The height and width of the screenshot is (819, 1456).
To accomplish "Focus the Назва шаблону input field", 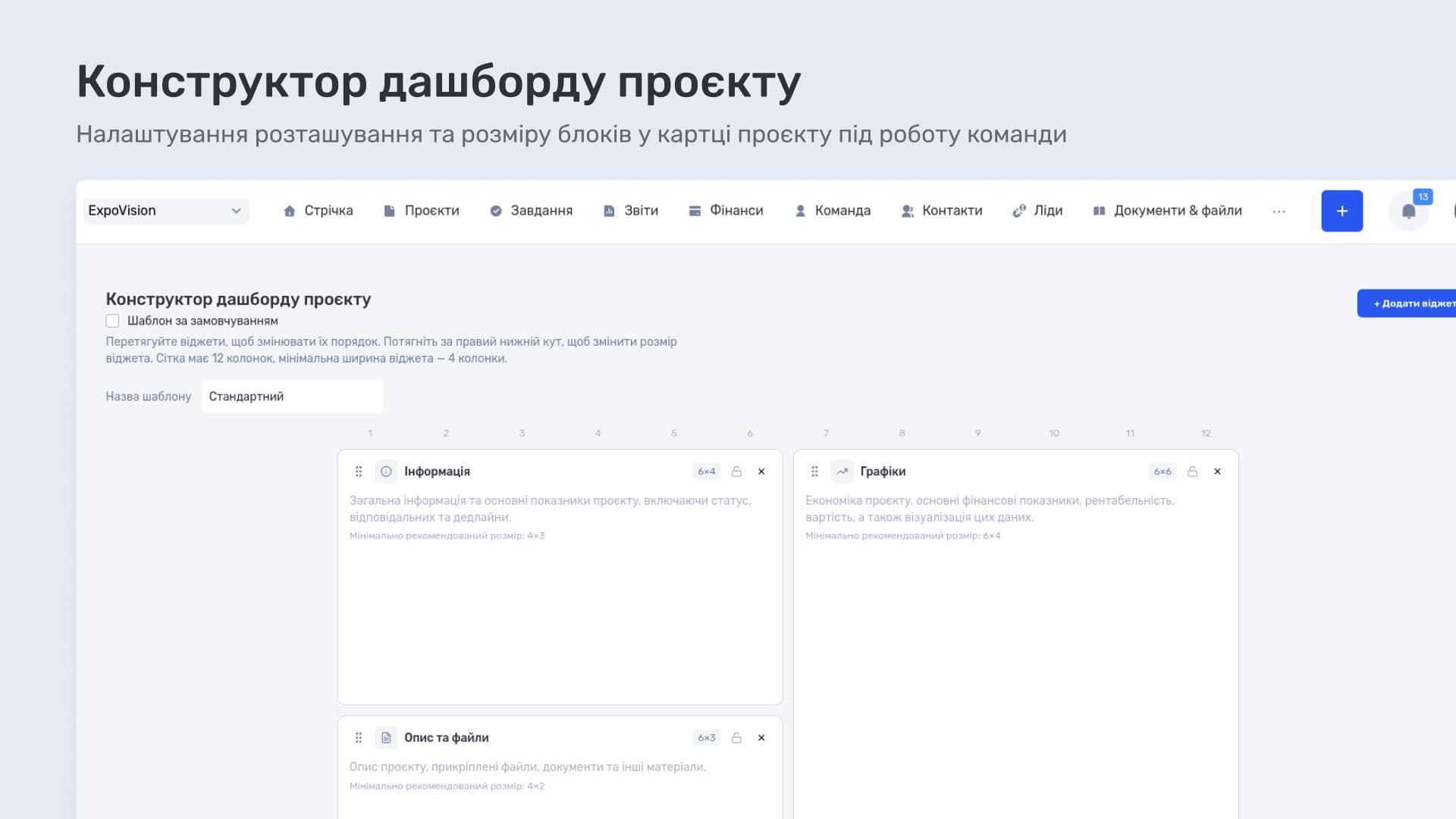I will point(292,397).
